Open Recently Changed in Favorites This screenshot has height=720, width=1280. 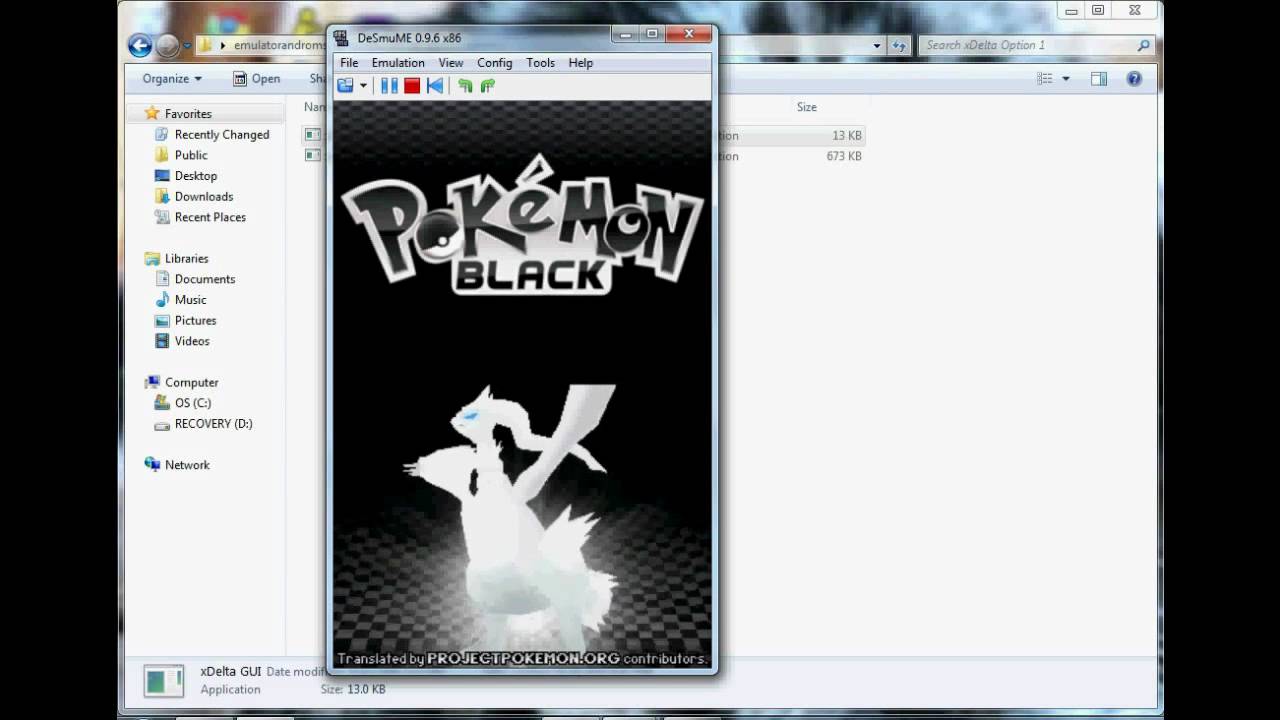pyautogui.click(x=221, y=135)
